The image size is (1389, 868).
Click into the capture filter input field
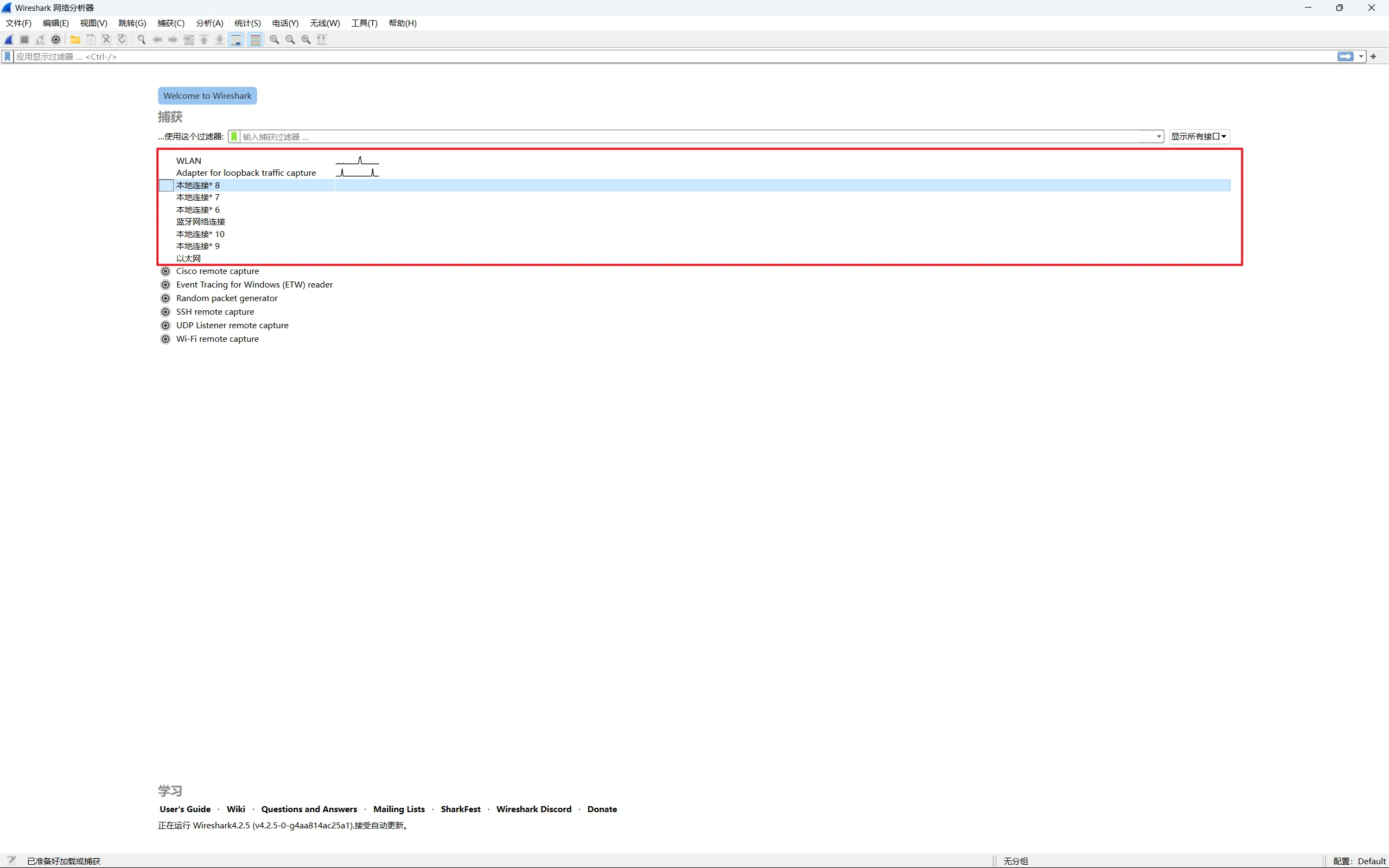click(x=696, y=137)
